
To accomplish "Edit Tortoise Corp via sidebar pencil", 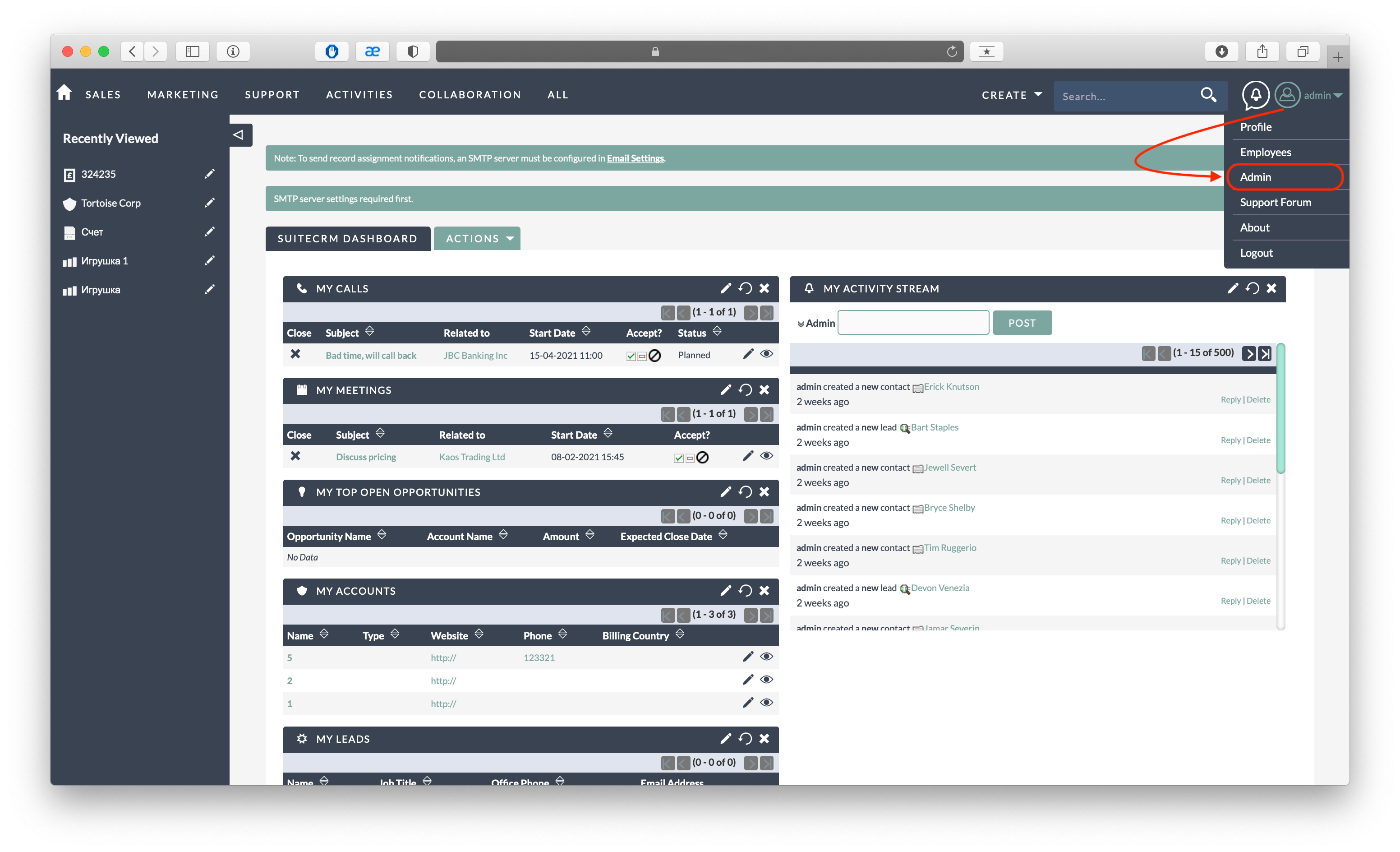I will [x=210, y=202].
